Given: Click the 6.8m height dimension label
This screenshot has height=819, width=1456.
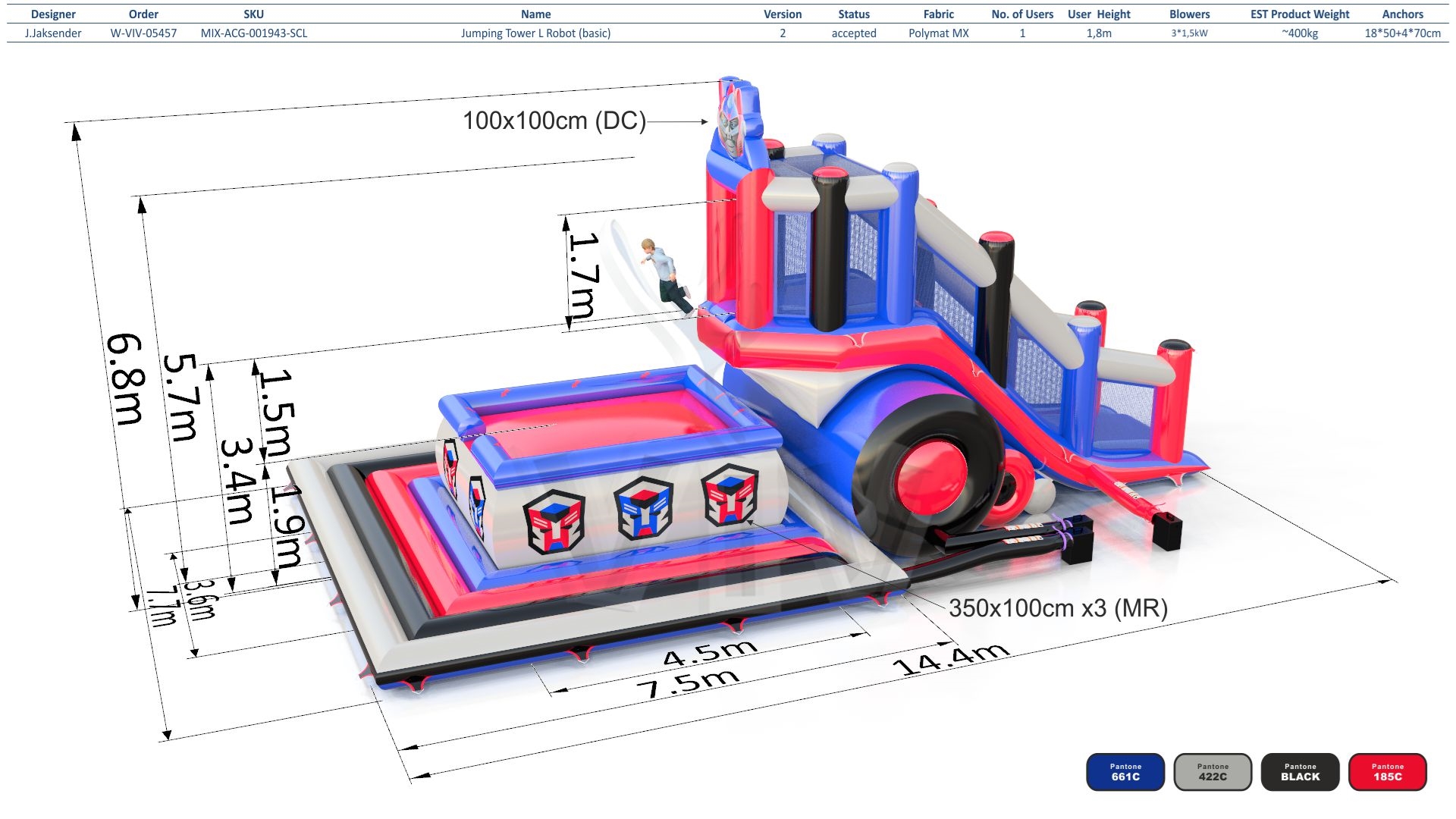Looking at the screenshot, I should (125, 379).
